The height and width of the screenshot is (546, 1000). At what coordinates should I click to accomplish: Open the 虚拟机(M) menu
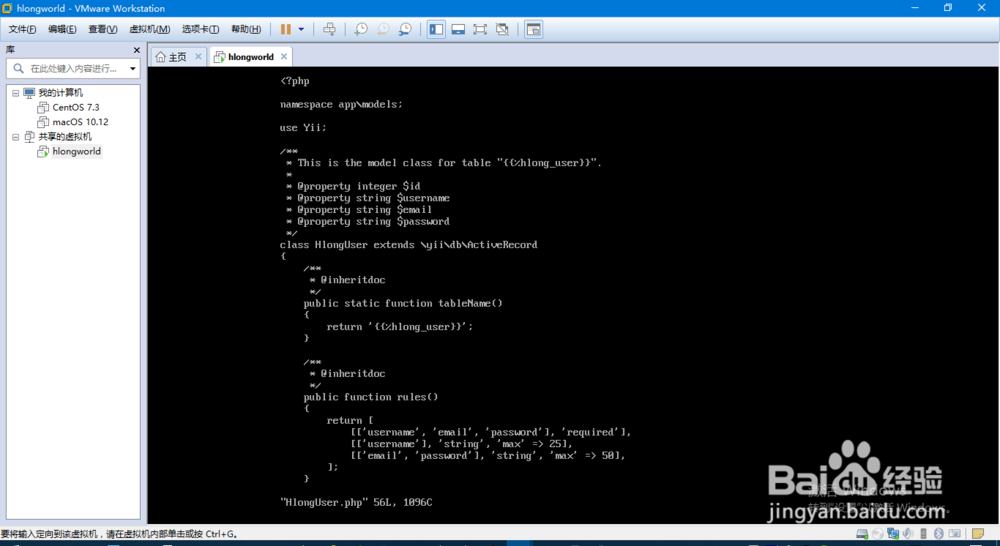(149, 29)
